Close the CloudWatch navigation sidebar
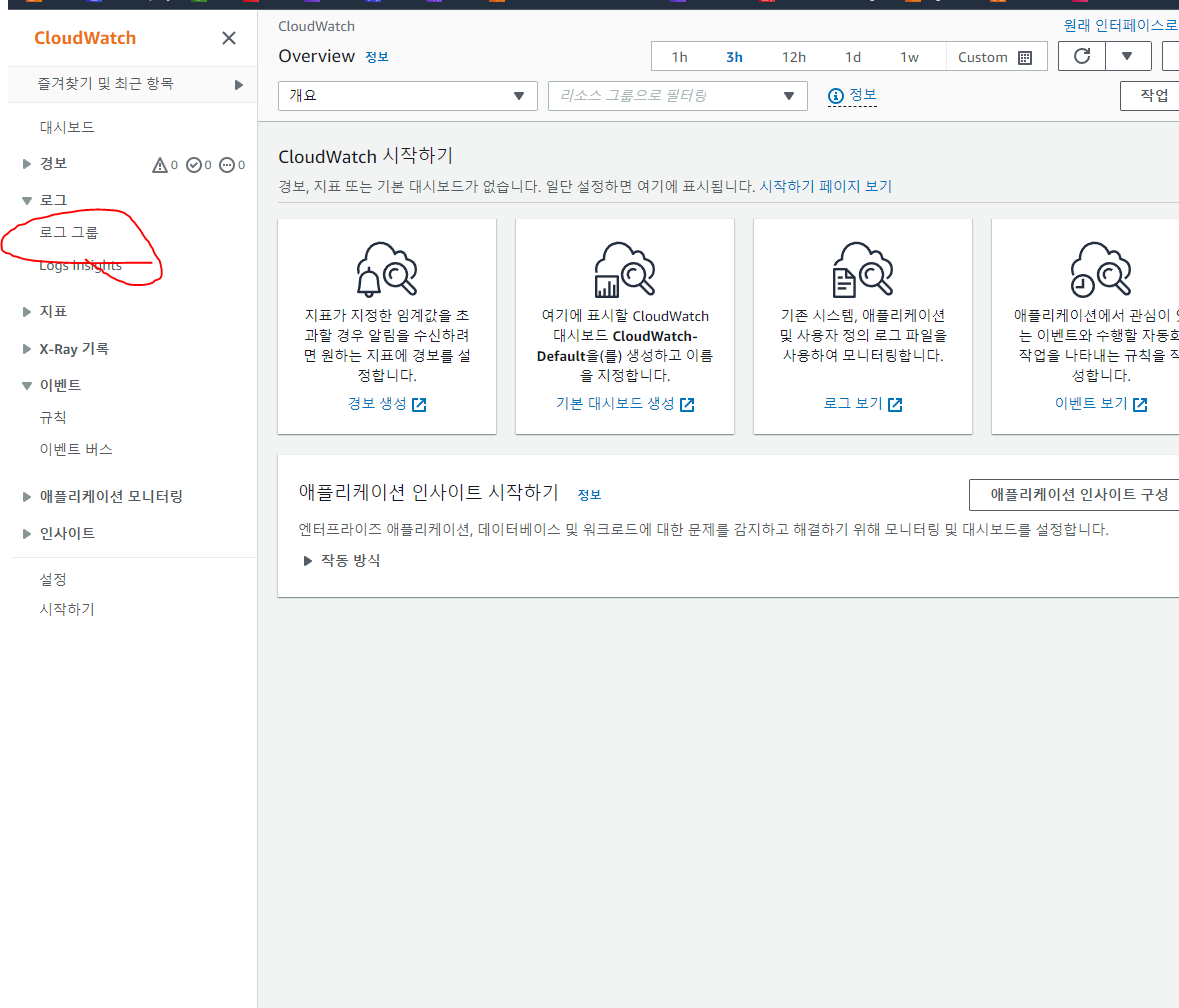 click(229, 38)
